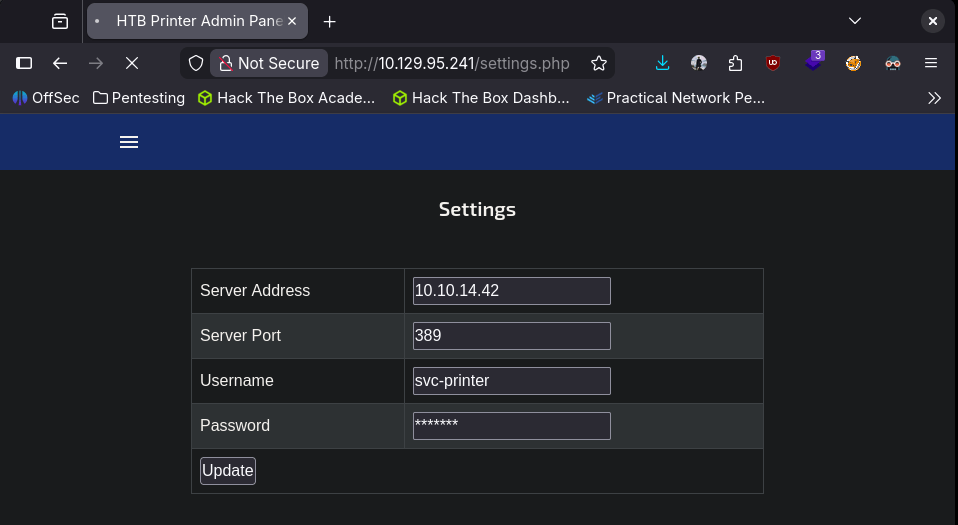
Task: Click the Server Address input field
Action: point(511,291)
